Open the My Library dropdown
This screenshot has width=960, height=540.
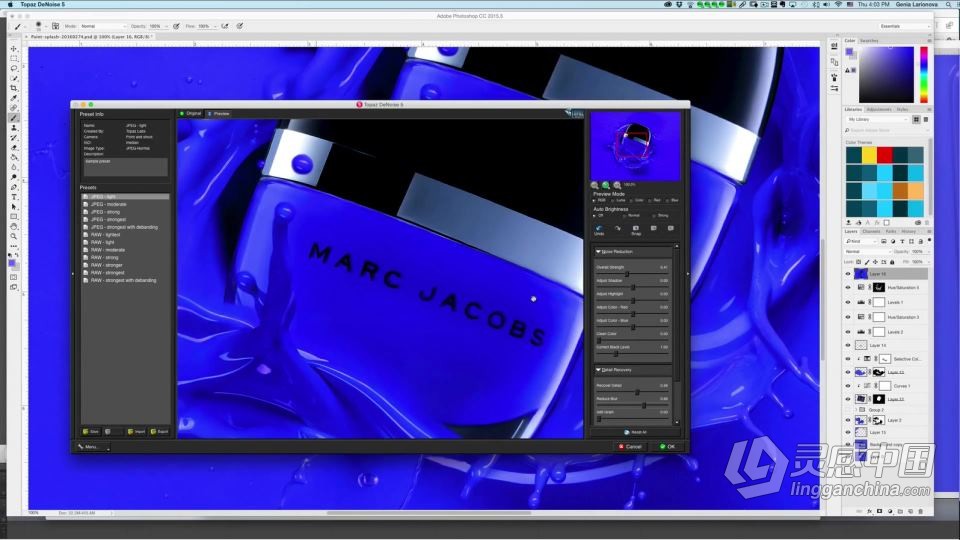click(876, 119)
